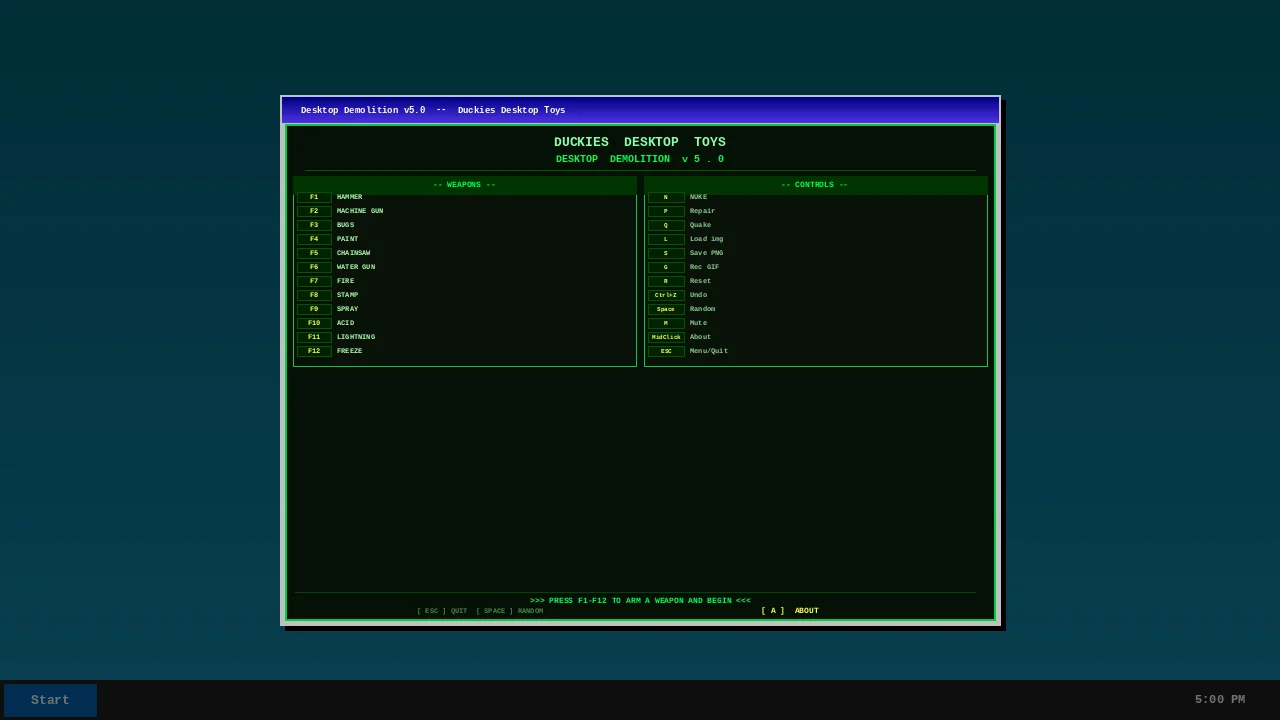Click the Repair control label
Screen dimensions: 1280x720
click(x=702, y=211)
